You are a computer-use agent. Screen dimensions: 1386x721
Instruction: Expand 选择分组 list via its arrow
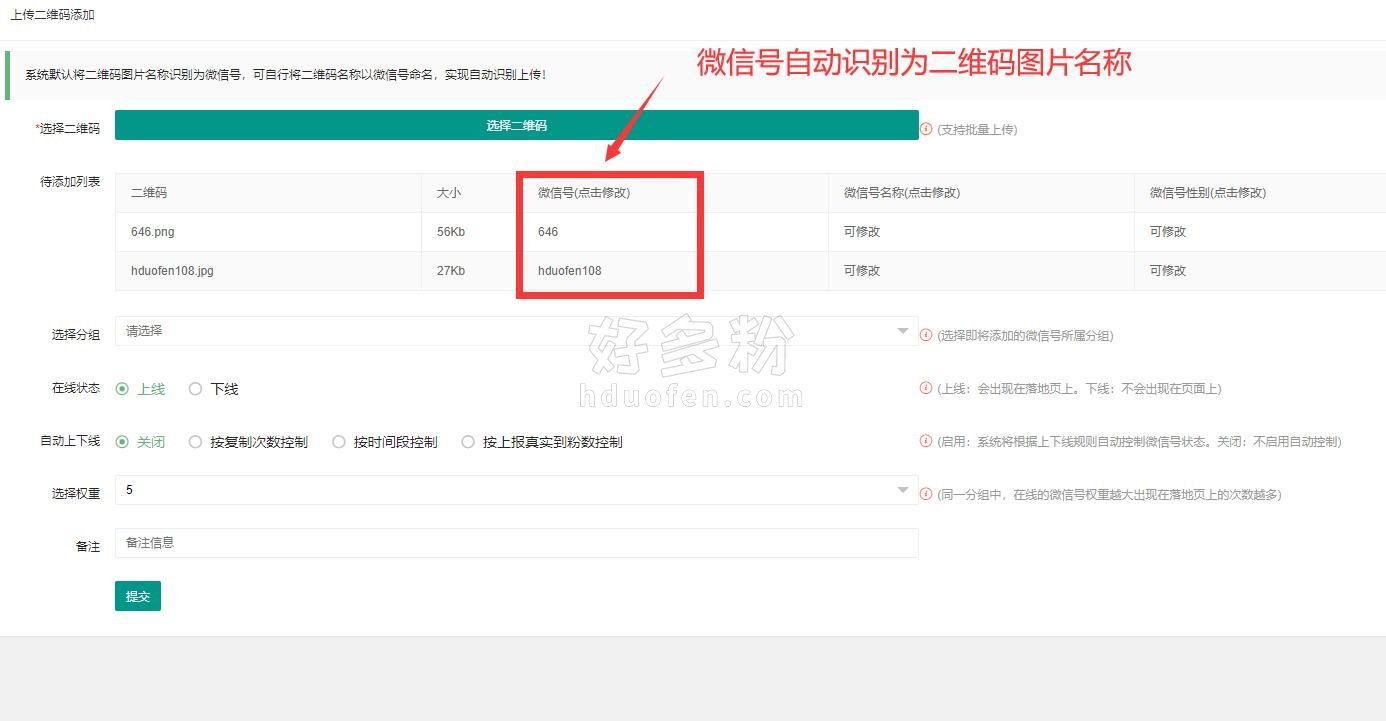pos(903,331)
